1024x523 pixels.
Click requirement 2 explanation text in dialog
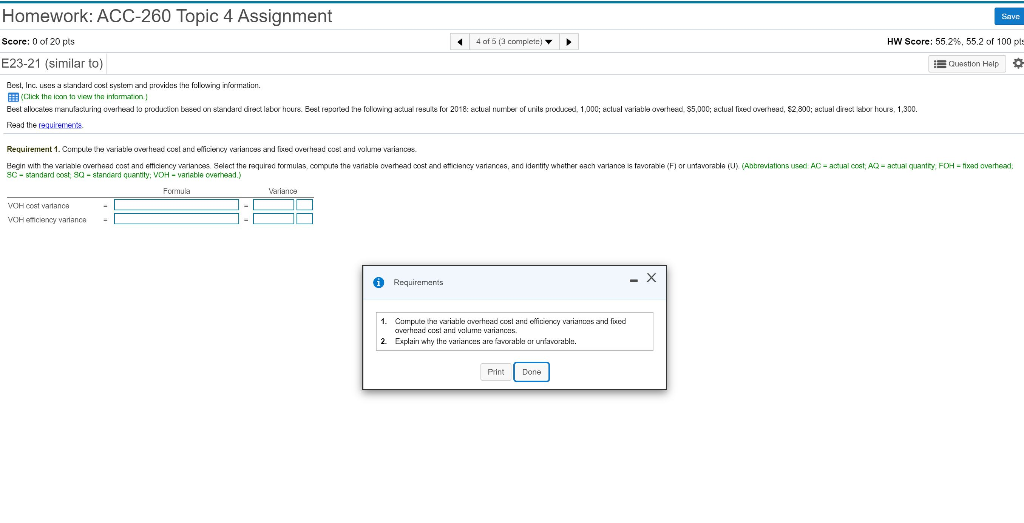pos(486,341)
